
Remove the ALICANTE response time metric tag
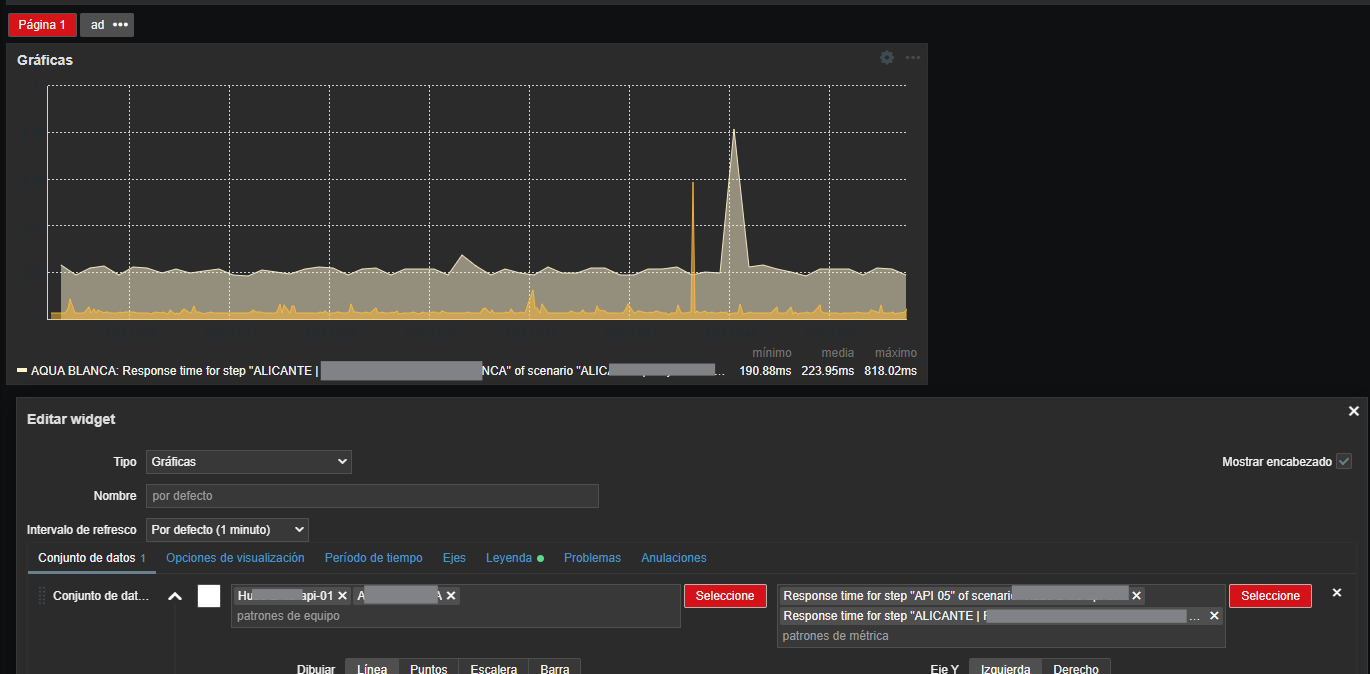[1215, 616]
